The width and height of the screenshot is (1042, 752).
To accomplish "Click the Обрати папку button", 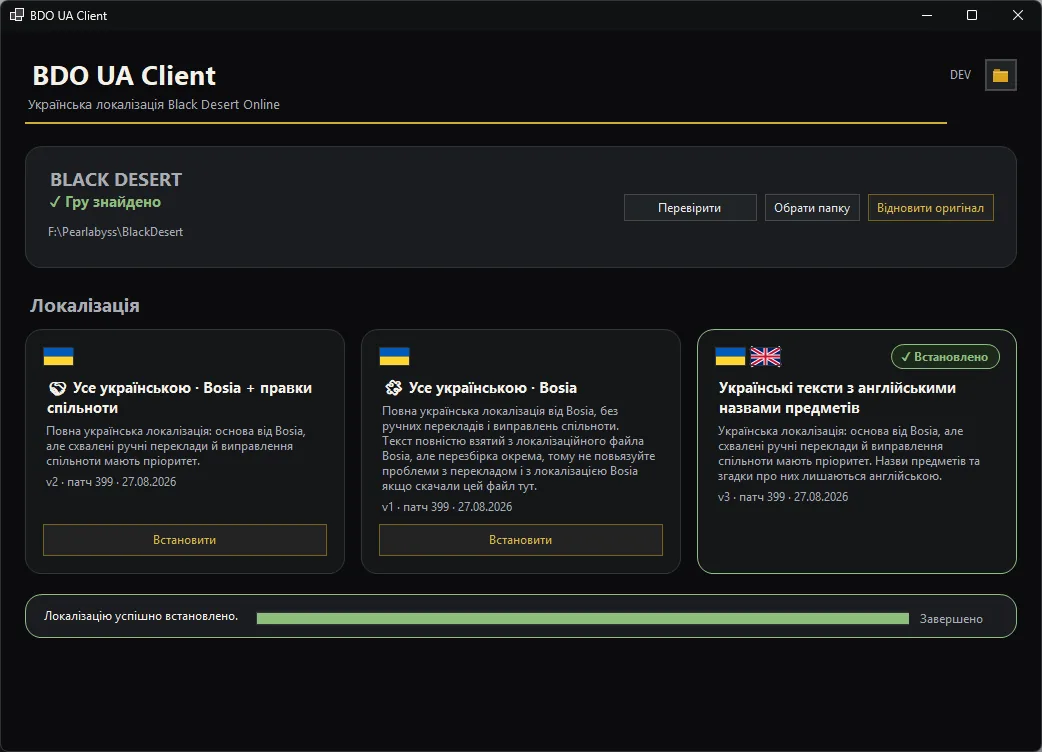I will [812, 208].
